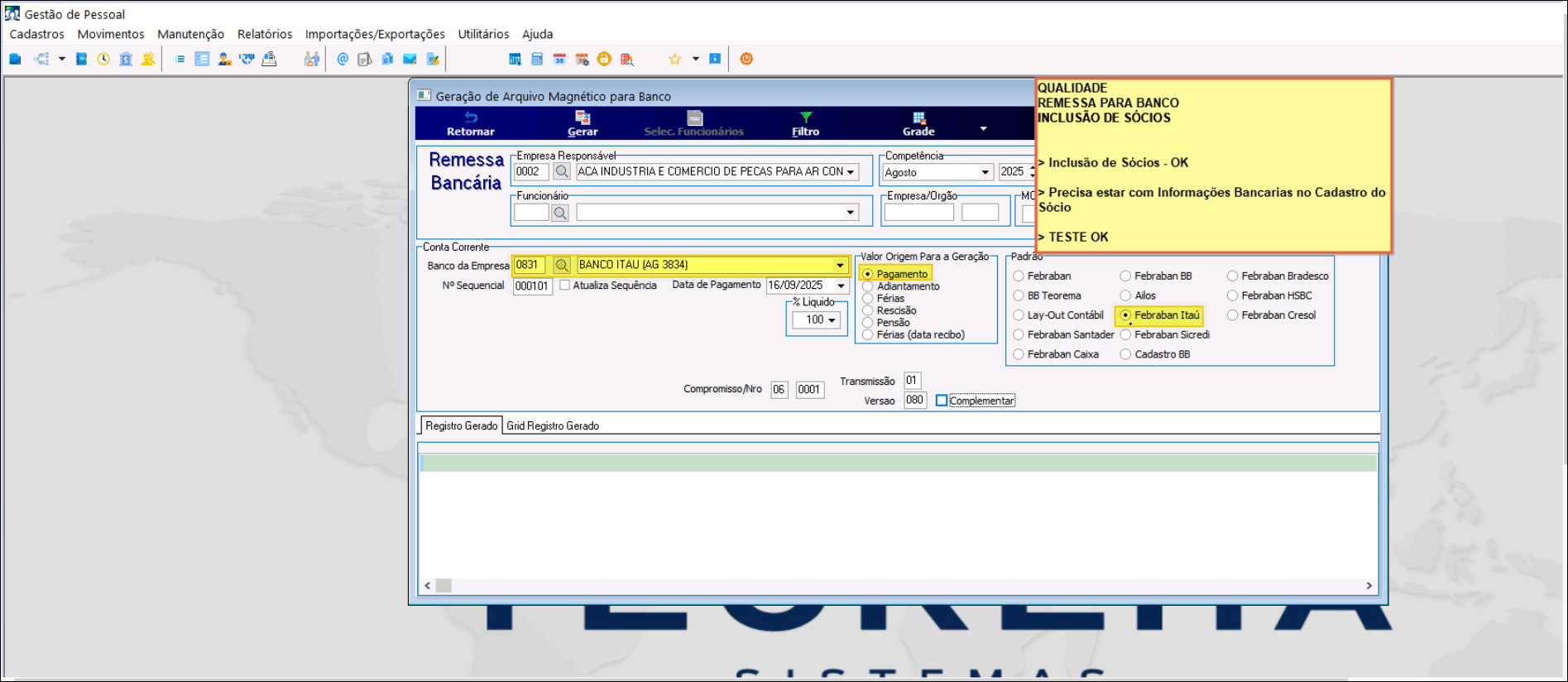This screenshot has height=682, width=1568.
Task: Click the orange power icon in main toolbar
Action: (x=746, y=59)
